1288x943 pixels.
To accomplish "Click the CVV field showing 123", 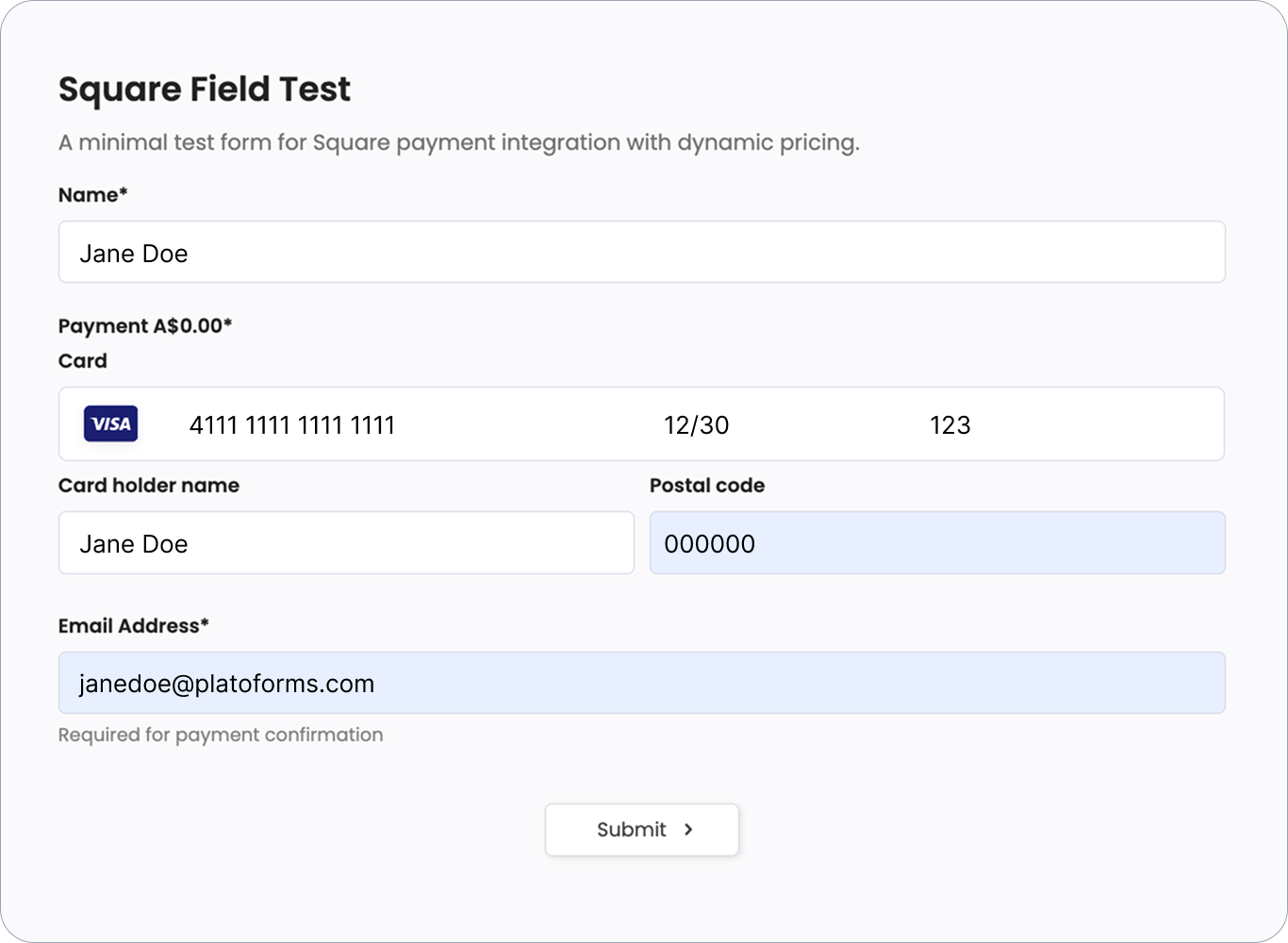I will point(950,425).
